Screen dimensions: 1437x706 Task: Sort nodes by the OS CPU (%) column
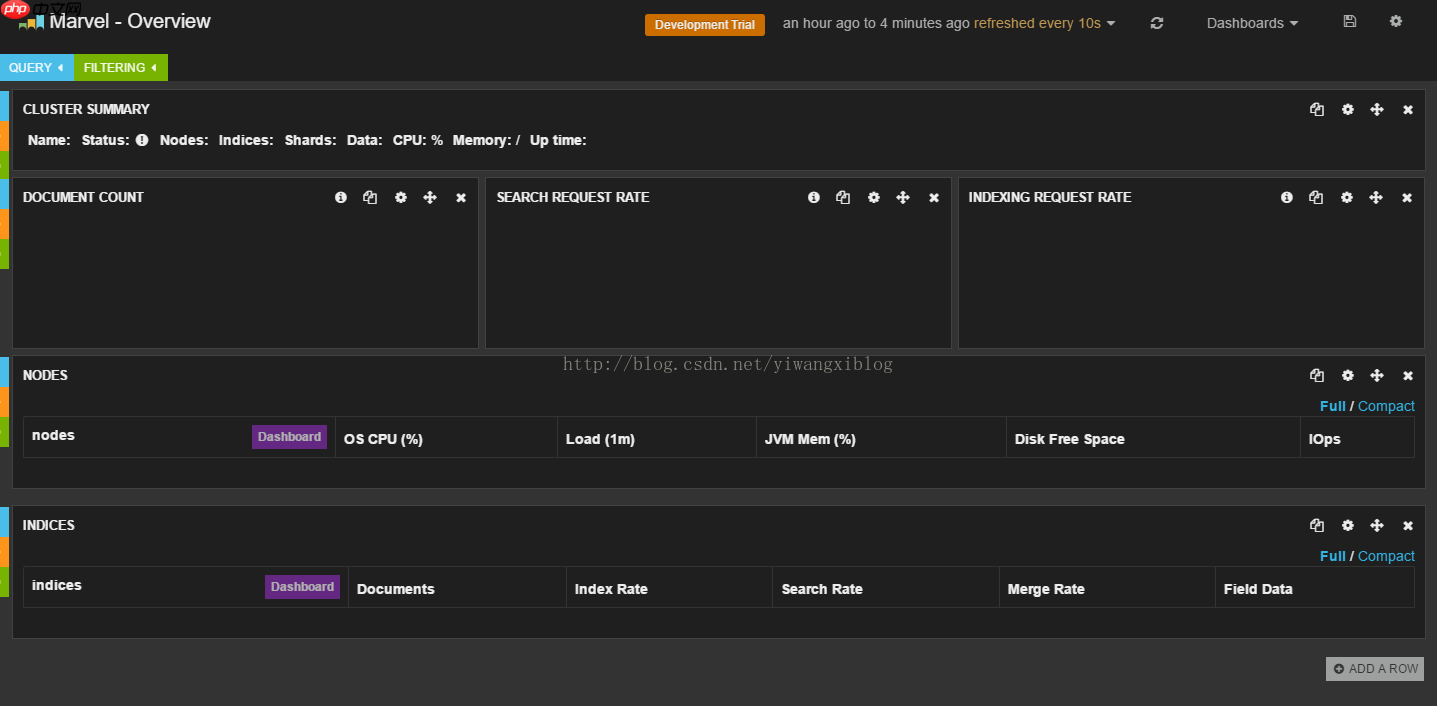(x=383, y=439)
